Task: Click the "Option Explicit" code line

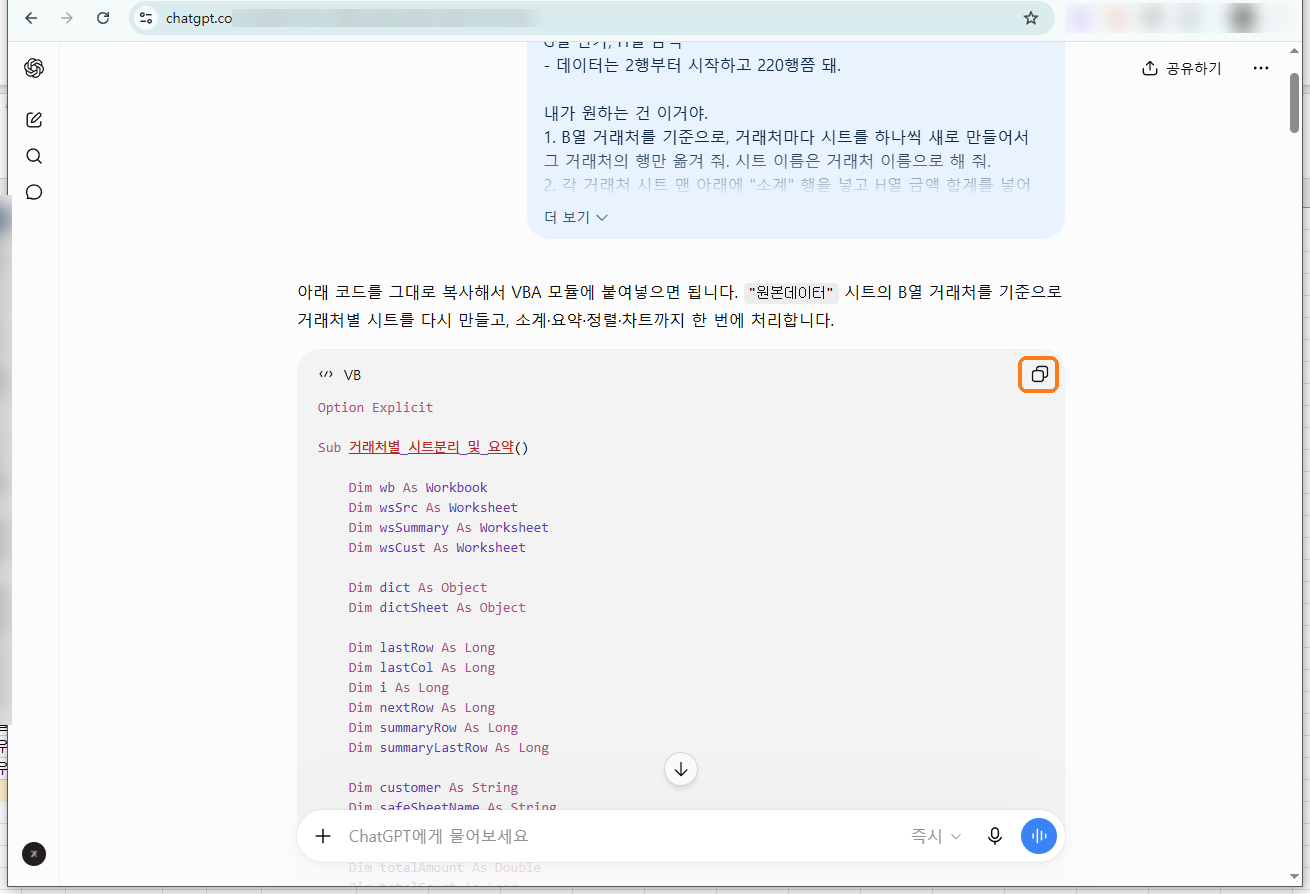Action: [x=376, y=408]
